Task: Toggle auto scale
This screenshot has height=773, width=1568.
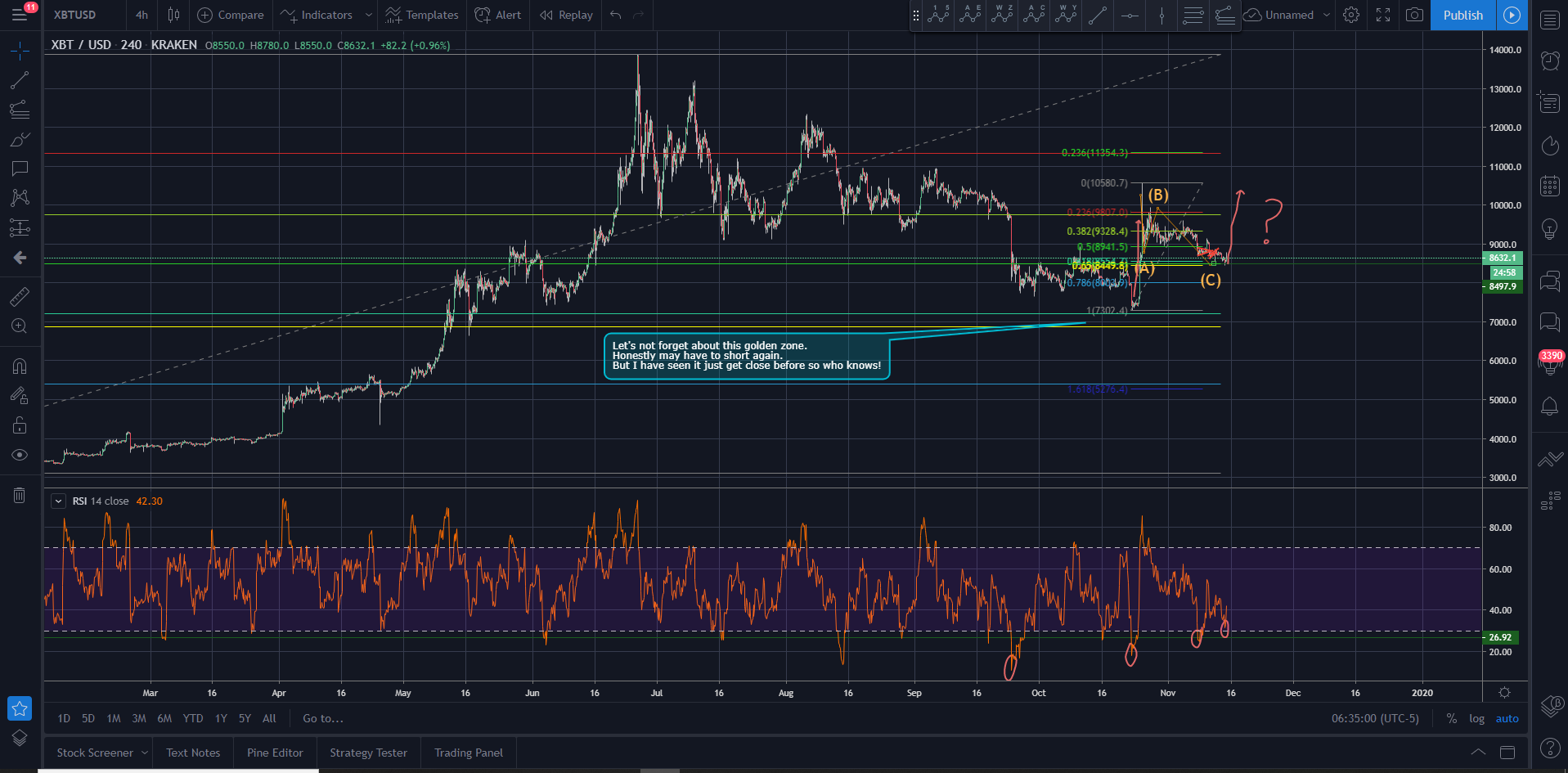Action: [x=1507, y=718]
